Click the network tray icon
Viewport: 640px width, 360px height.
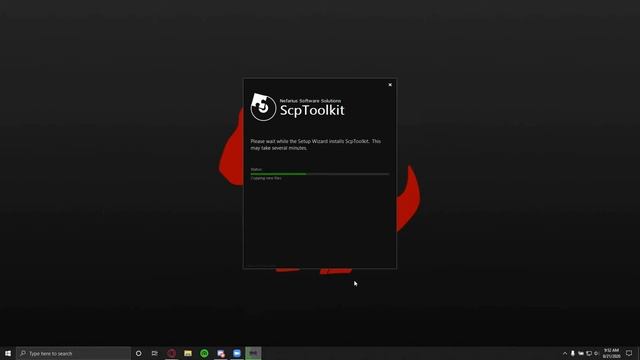[x=589, y=353]
